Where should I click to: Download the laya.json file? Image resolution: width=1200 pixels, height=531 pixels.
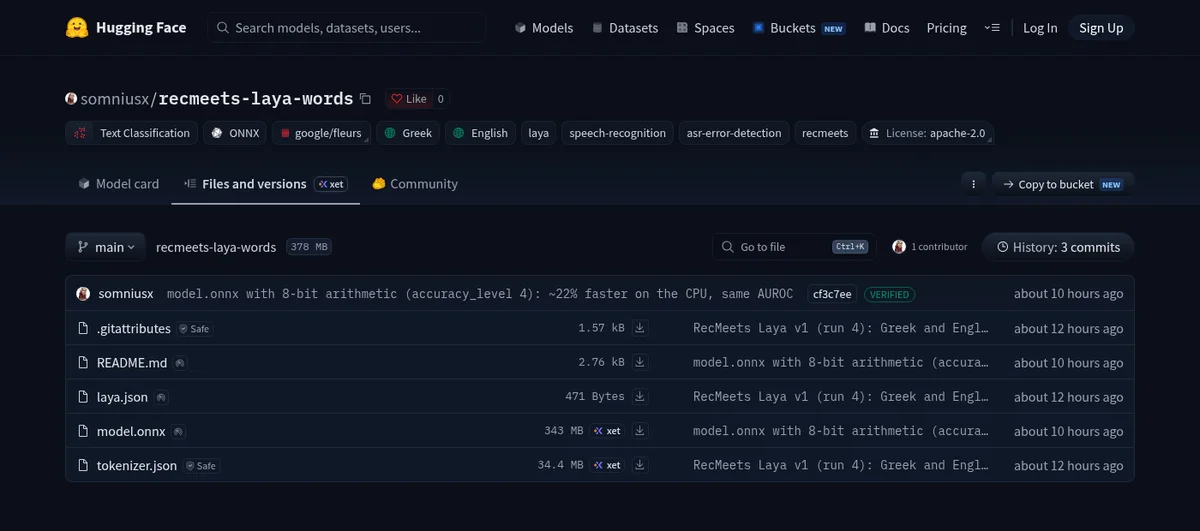tap(640, 396)
